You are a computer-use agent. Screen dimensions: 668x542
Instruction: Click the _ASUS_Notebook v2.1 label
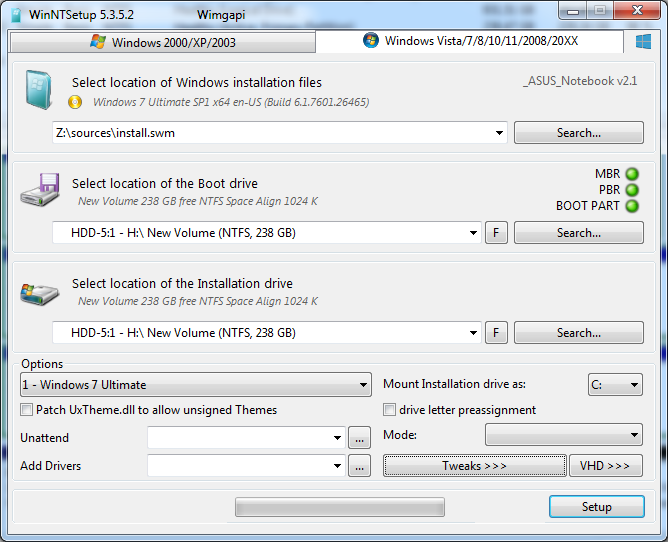coord(580,81)
